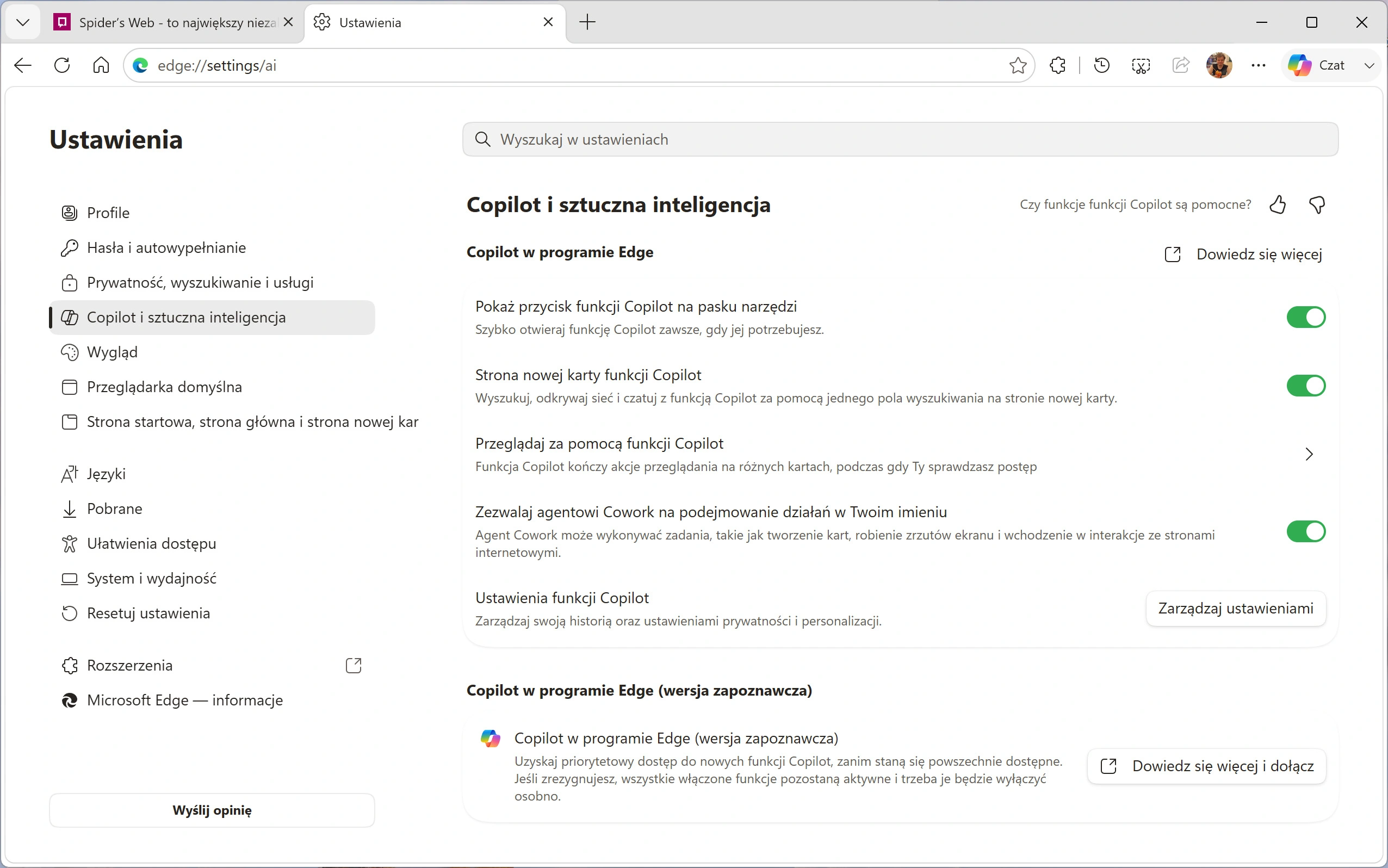Click the Zarządzaj ustawieniami button
Viewport: 1388px width, 868px height.
tap(1236, 609)
